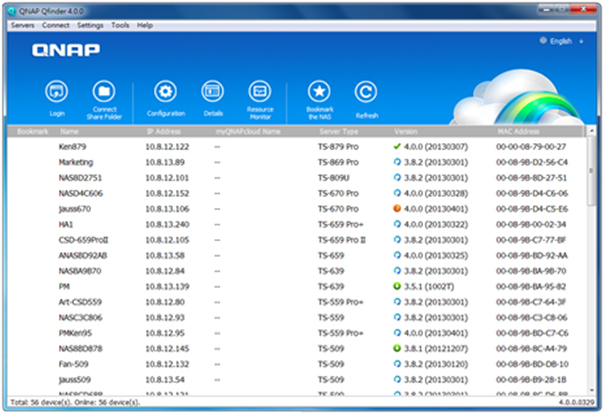The image size is (604, 413).
Task: Sort by Bookmark column header
Action: 32,131
